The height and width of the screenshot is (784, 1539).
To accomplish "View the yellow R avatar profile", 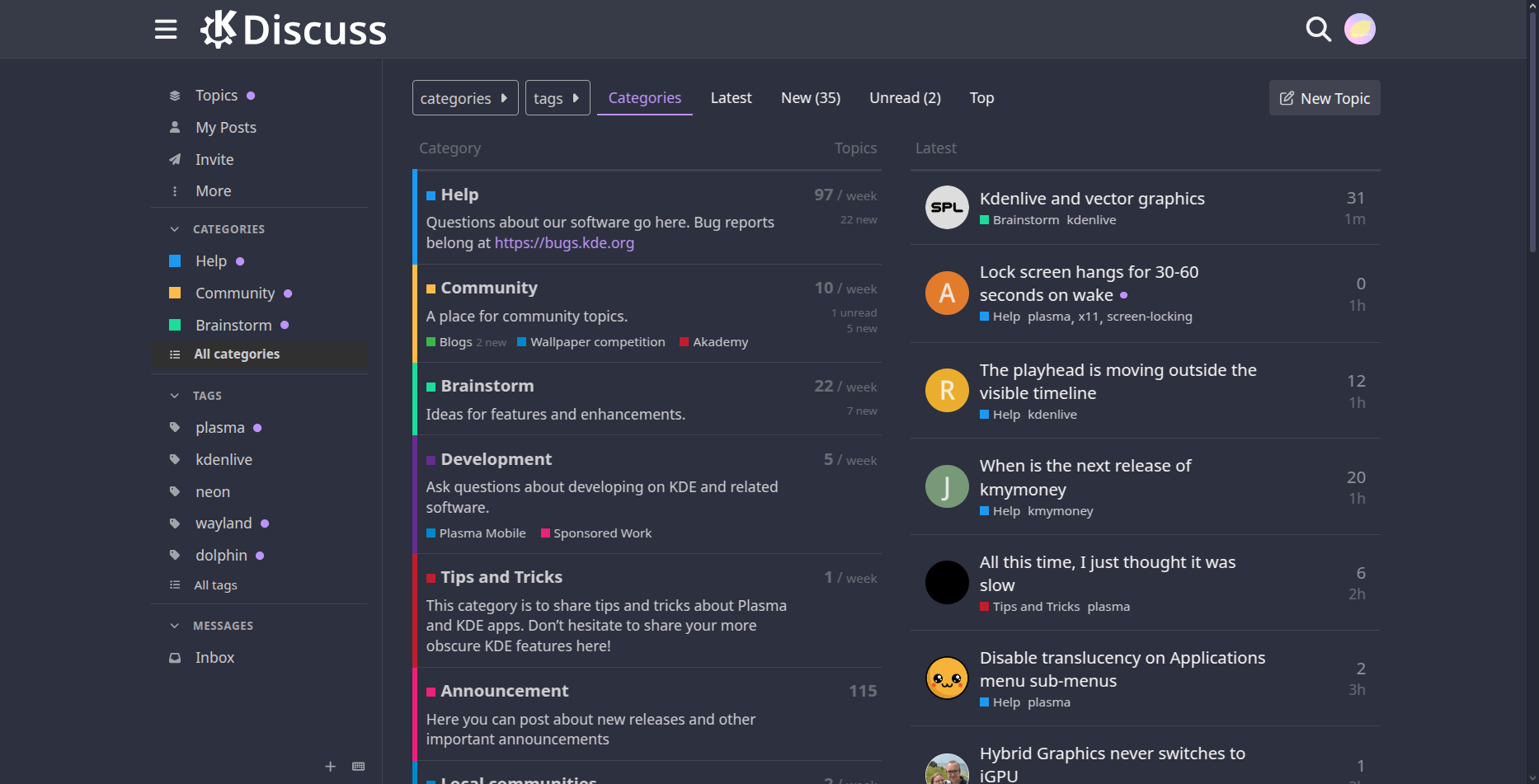I will pyautogui.click(x=947, y=390).
